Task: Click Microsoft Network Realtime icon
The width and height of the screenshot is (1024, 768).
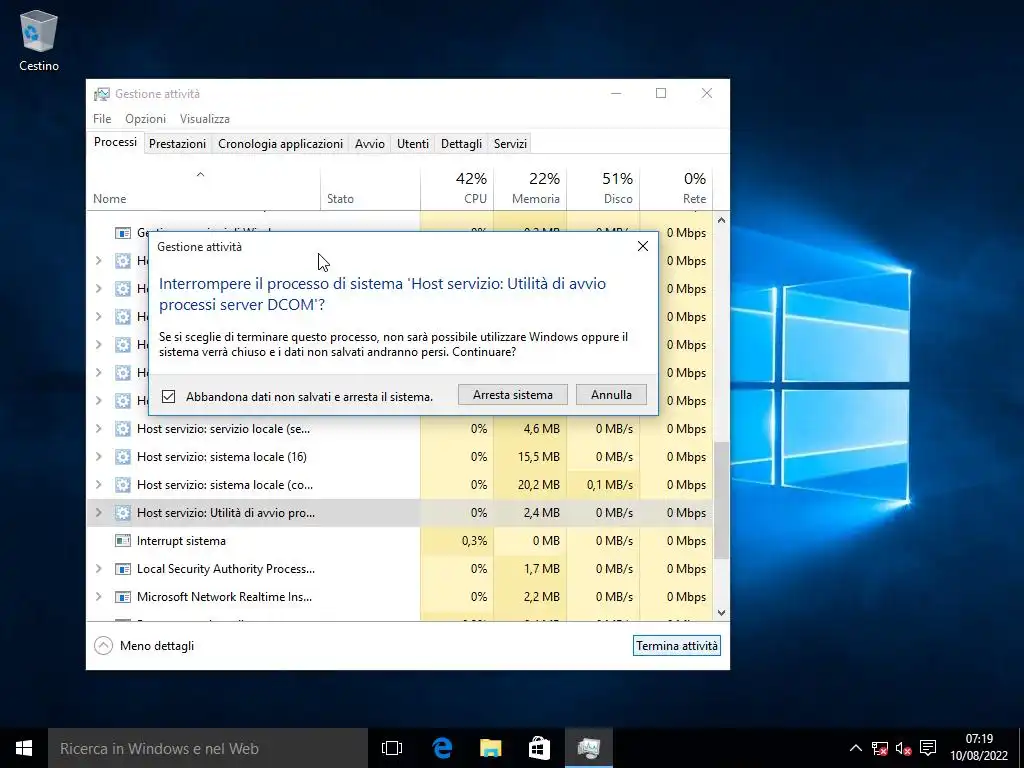Action: [x=123, y=597]
